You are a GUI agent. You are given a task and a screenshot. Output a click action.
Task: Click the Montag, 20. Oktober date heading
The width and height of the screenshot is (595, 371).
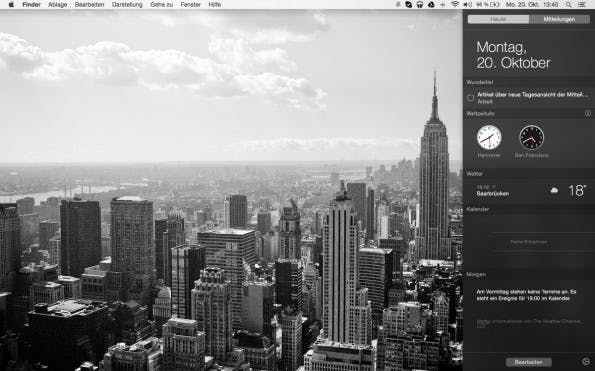(x=513, y=55)
